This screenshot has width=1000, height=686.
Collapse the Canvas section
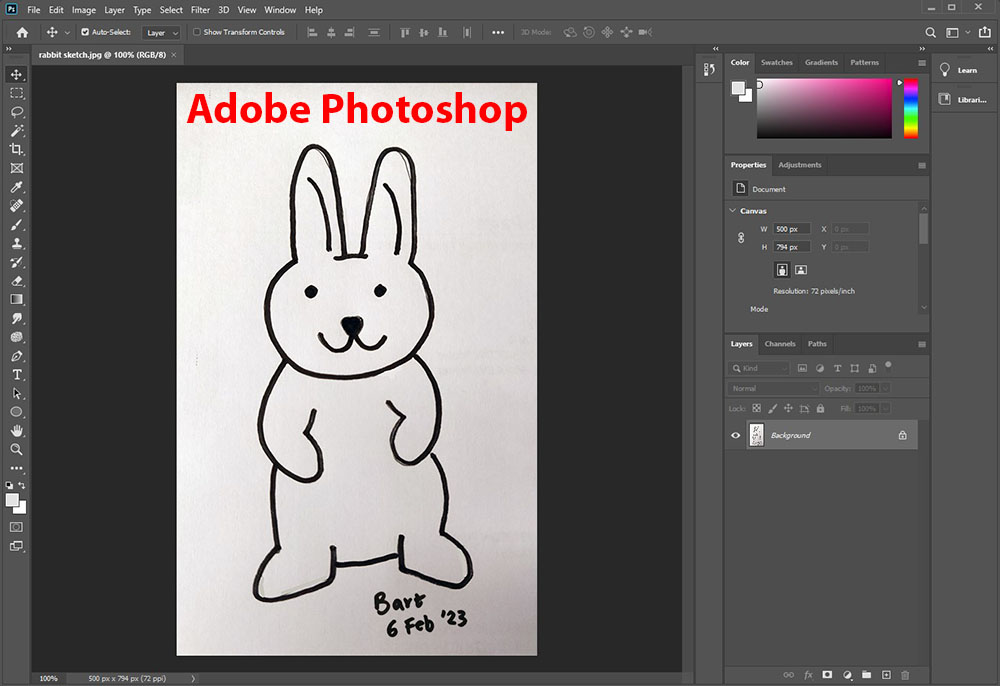click(x=733, y=210)
